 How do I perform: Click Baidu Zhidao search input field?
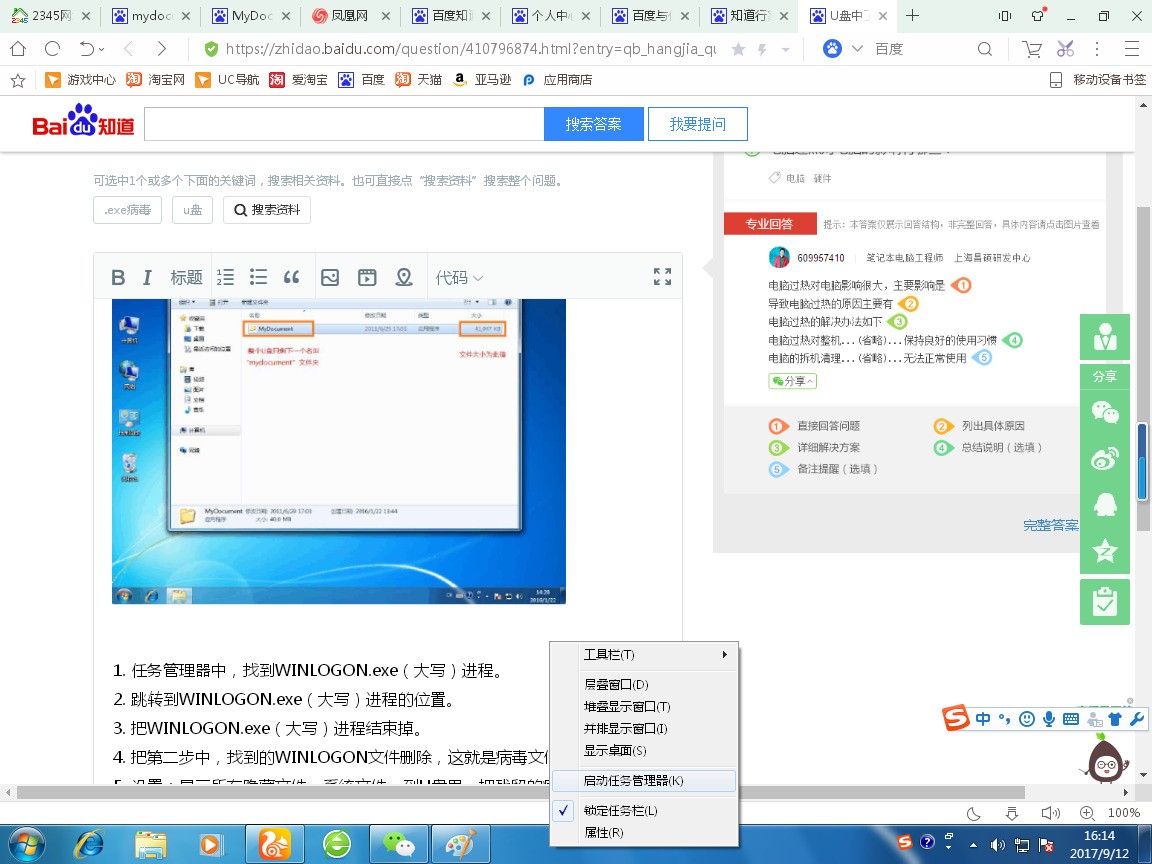pyautogui.click(x=344, y=124)
